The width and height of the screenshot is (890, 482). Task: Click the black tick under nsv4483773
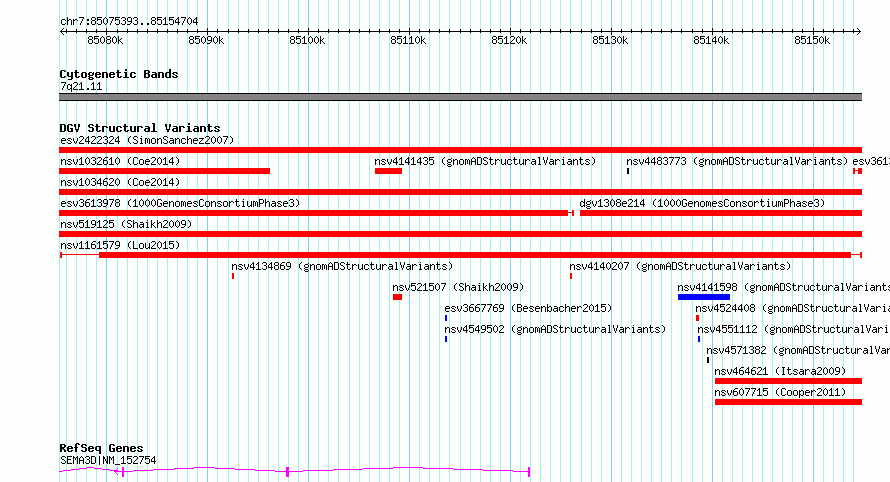click(628, 171)
